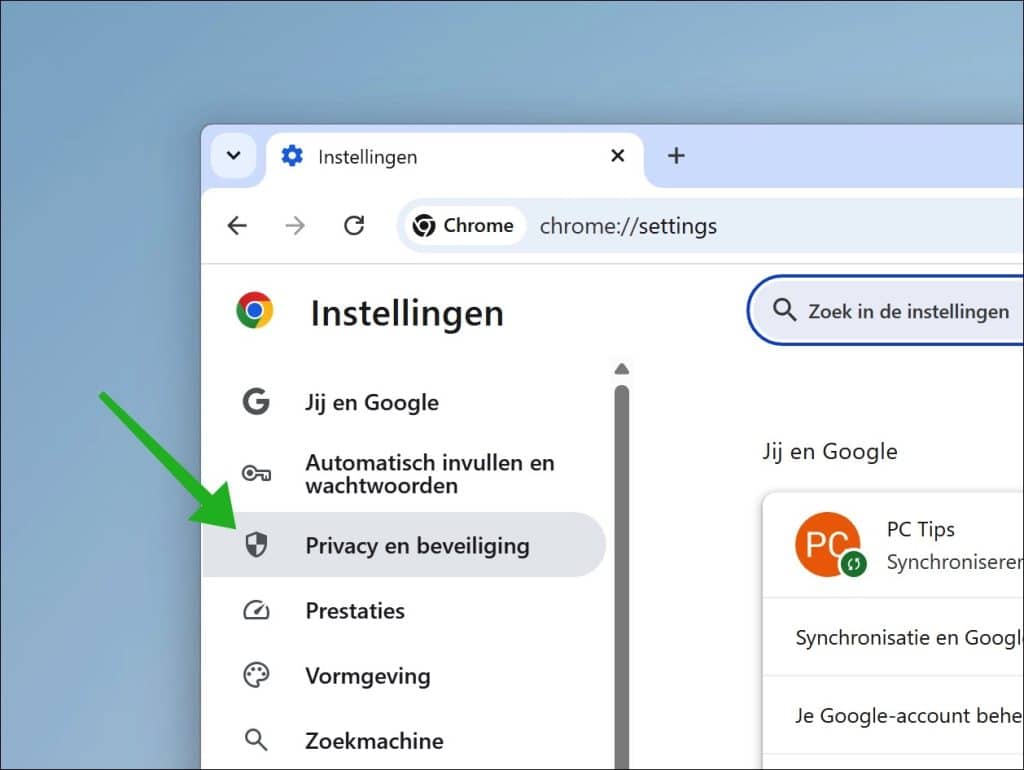Viewport: 1024px width, 770px height.
Task: Click the Chrome logo beside Instellingen
Action: tap(255, 310)
